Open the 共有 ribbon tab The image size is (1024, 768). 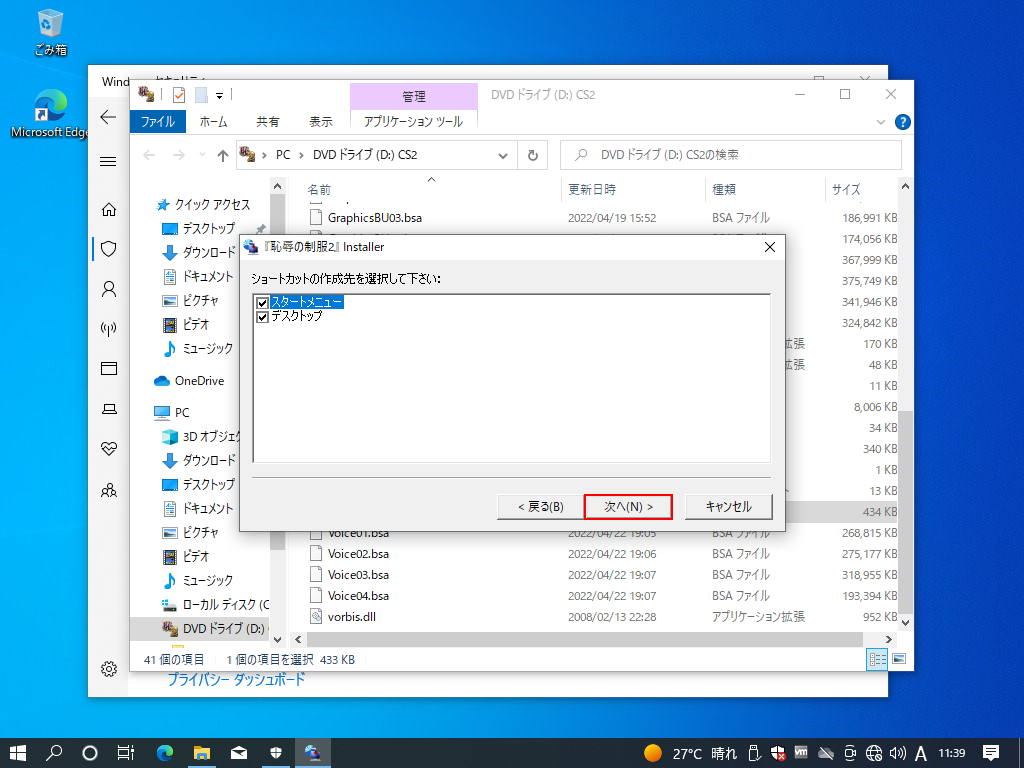[x=267, y=121]
